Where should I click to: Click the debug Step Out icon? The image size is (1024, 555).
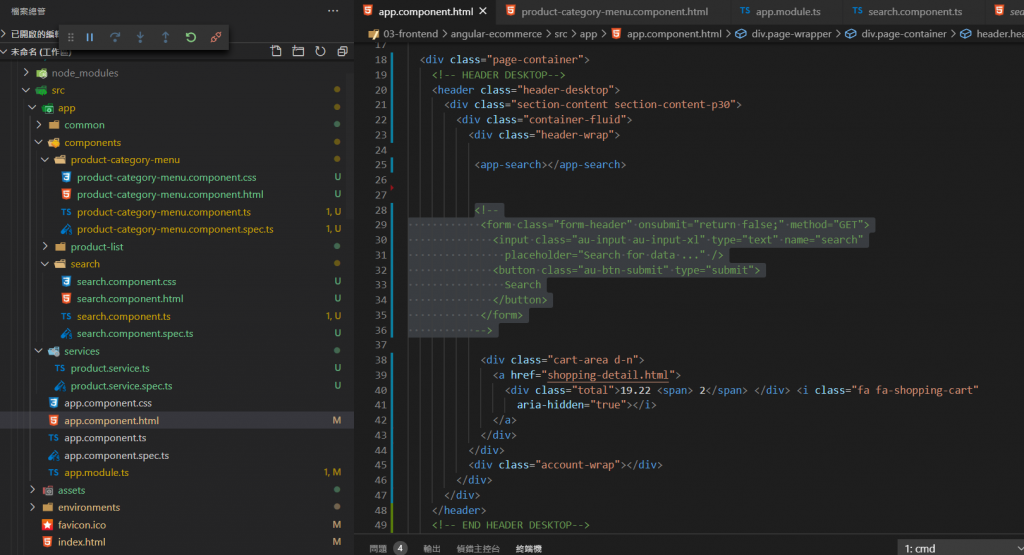(x=165, y=37)
